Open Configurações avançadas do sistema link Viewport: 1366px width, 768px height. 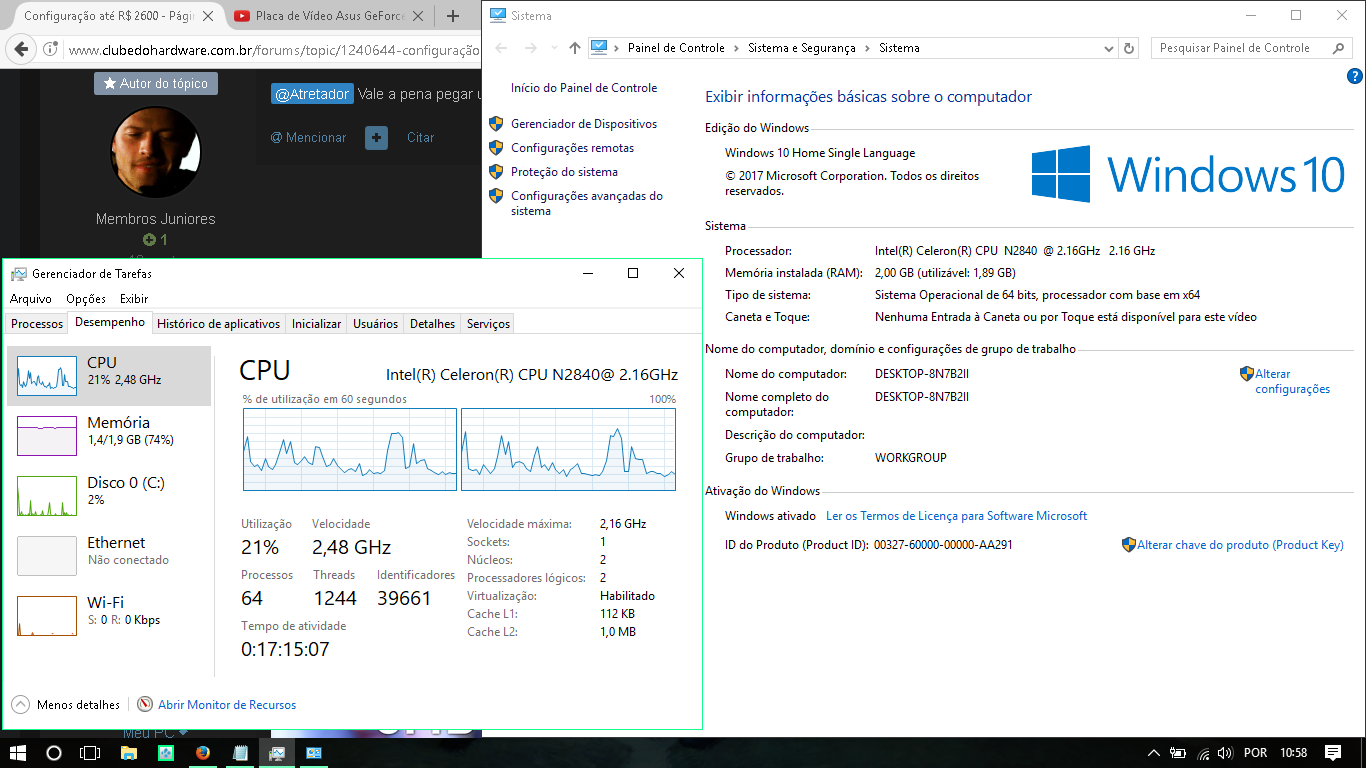[587, 203]
